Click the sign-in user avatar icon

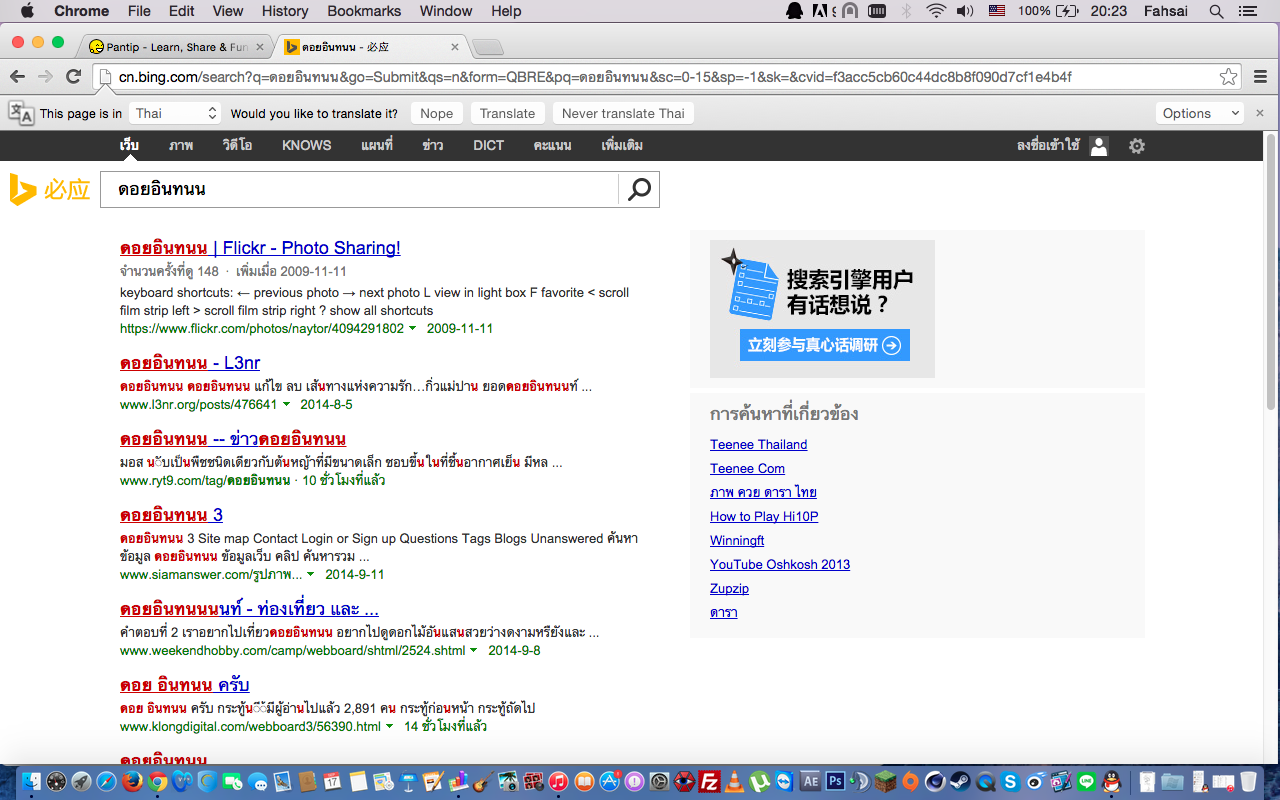1099,146
